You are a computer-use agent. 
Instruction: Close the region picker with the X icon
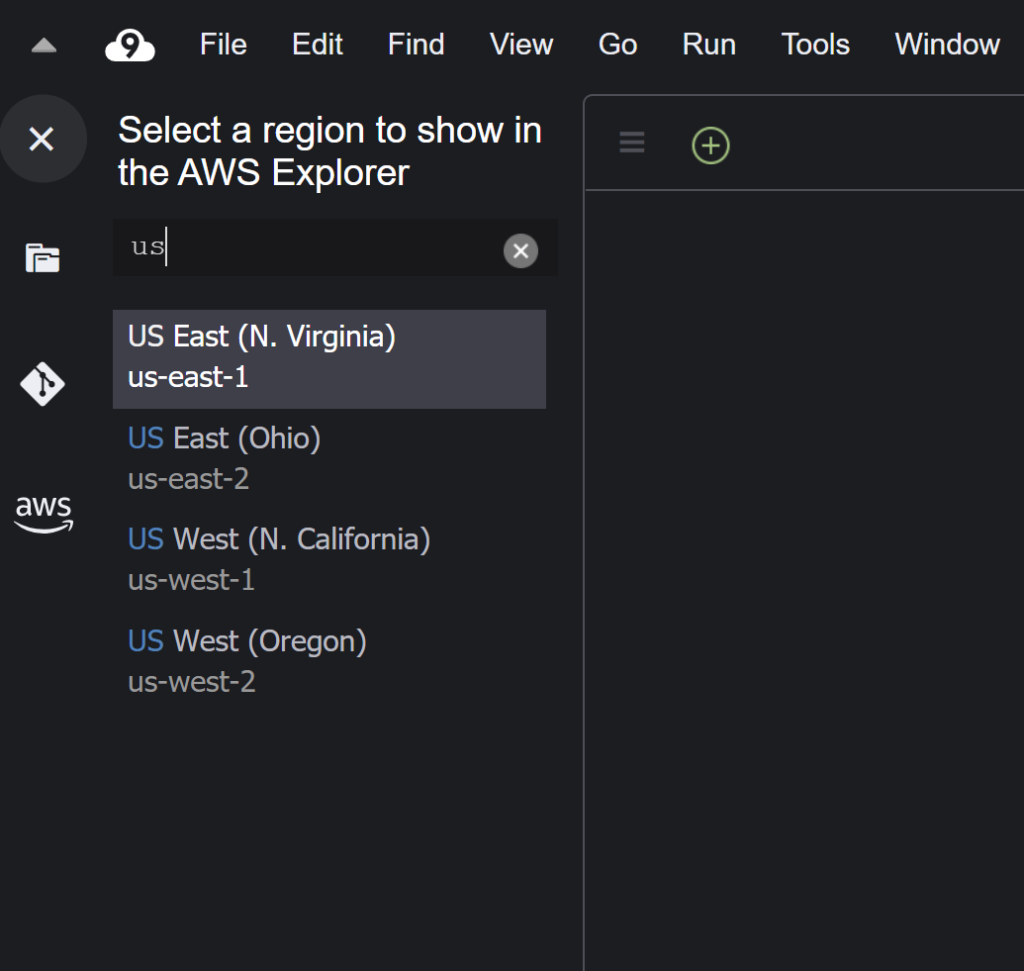coord(42,139)
